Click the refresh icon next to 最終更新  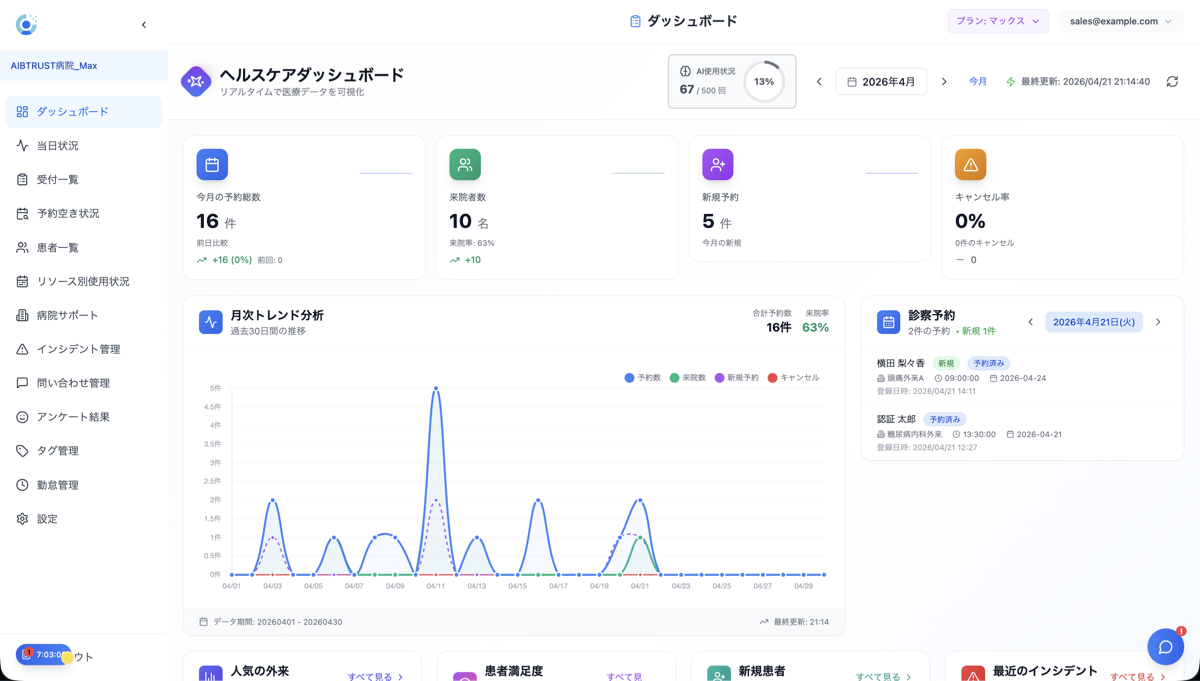(x=1171, y=82)
